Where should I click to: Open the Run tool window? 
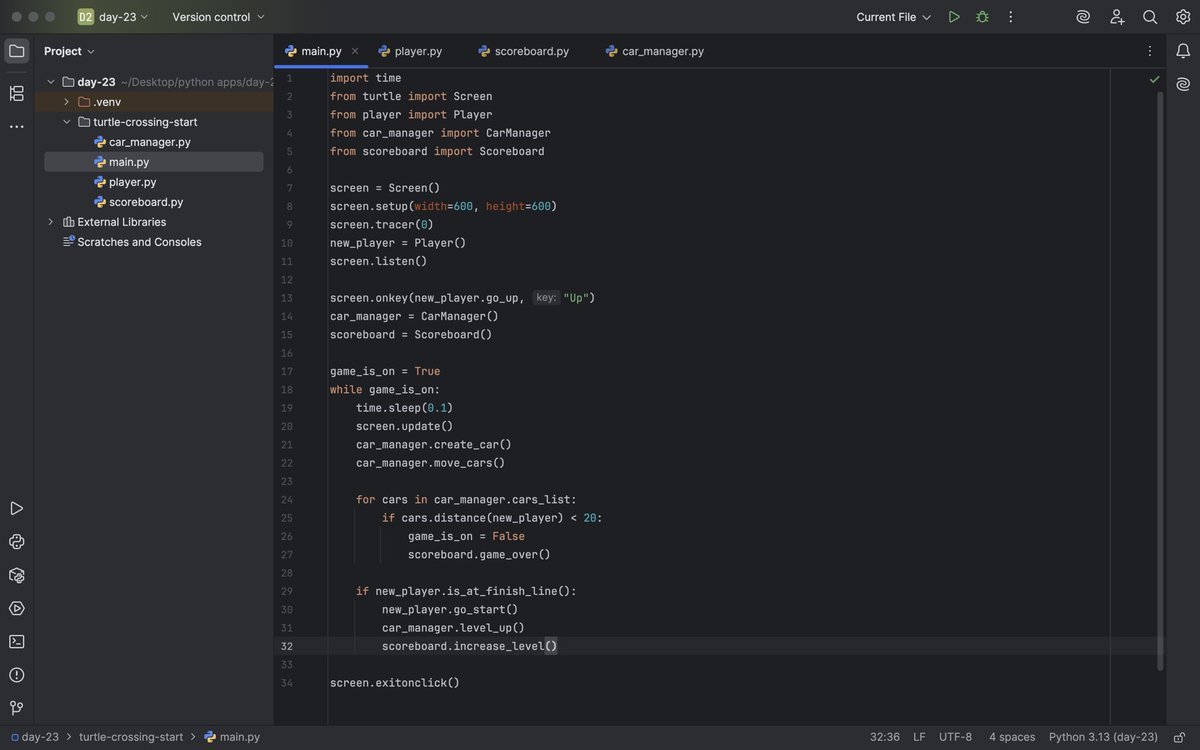(x=16, y=509)
